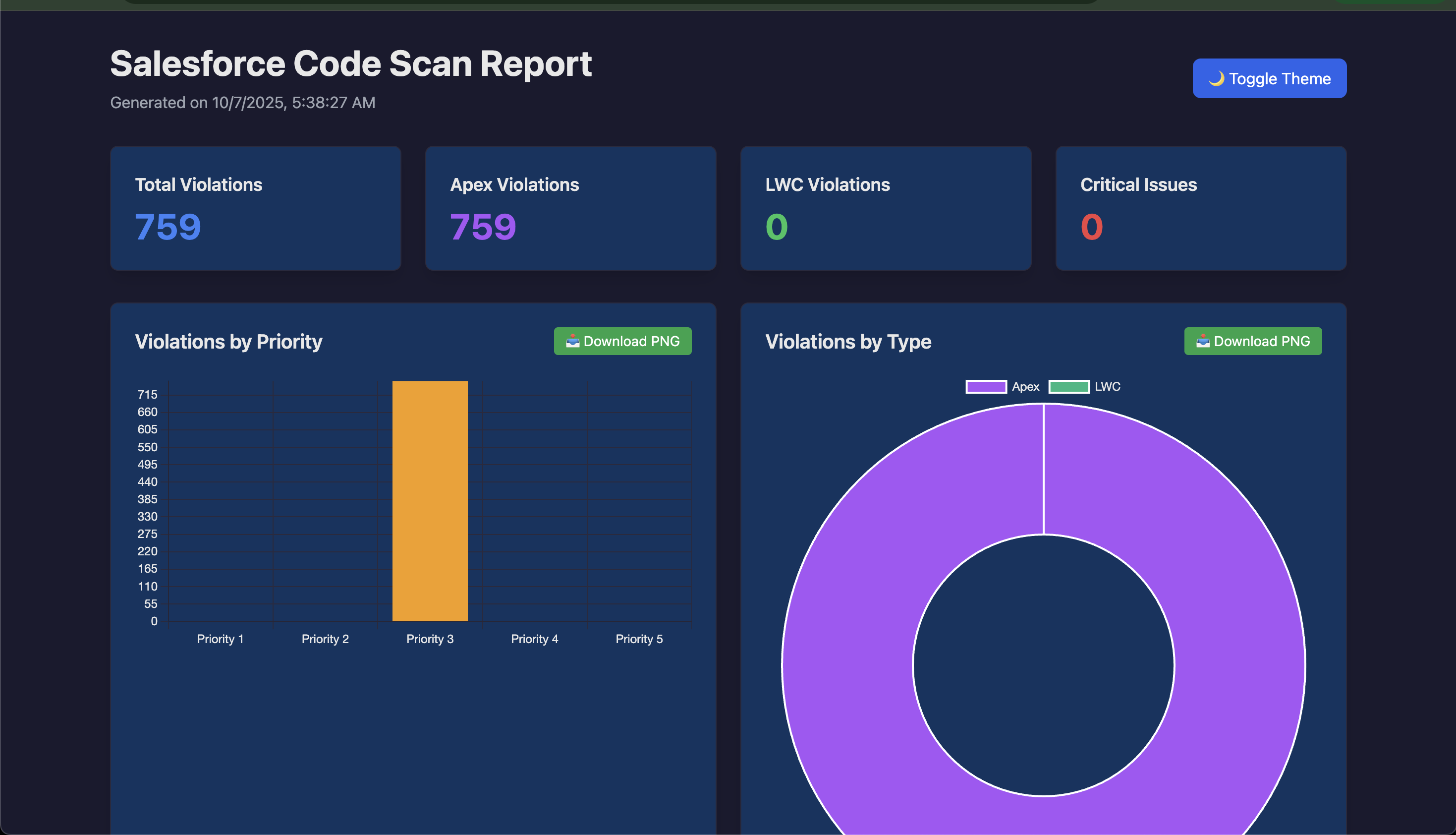1456x835 pixels.
Task: Click the purple Apex legend swatch
Action: pos(986,387)
